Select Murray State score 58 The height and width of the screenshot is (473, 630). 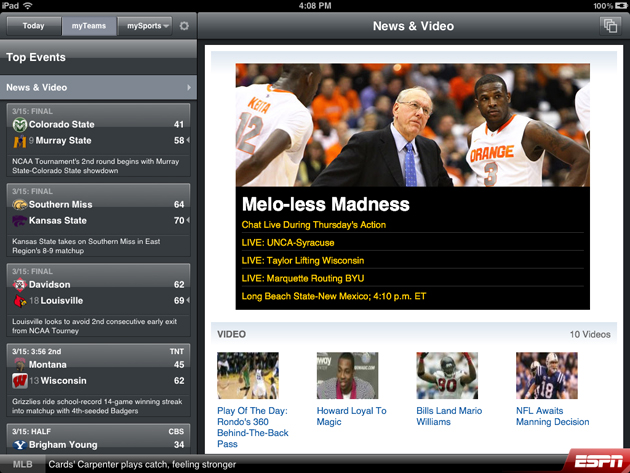pos(179,141)
